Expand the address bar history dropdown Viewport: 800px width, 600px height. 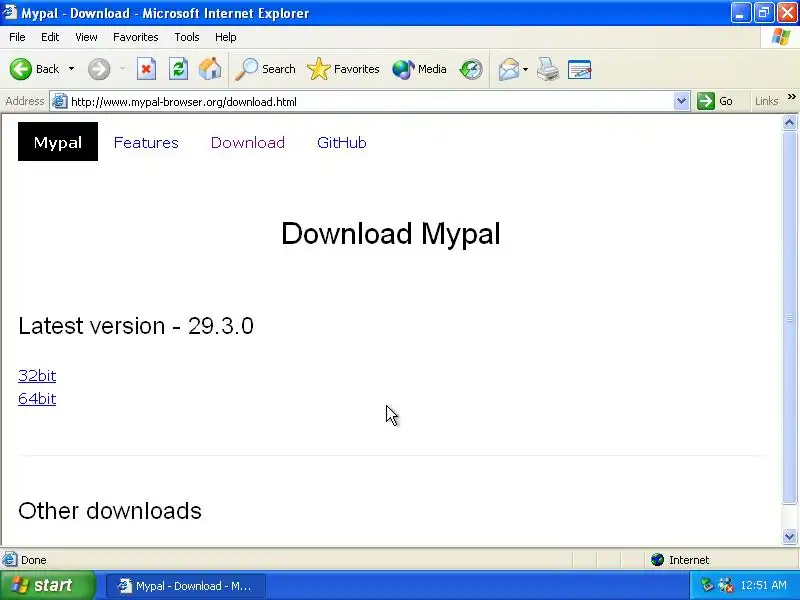tap(682, 102)
